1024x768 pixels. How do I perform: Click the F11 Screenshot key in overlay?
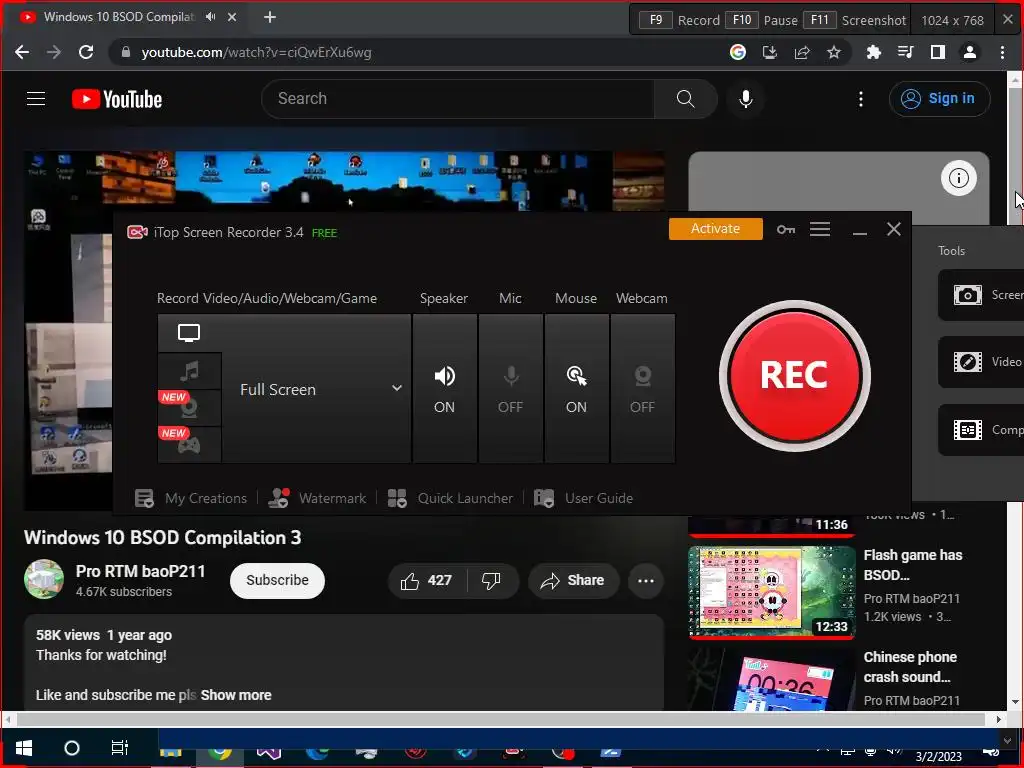(x=820, y=20)
